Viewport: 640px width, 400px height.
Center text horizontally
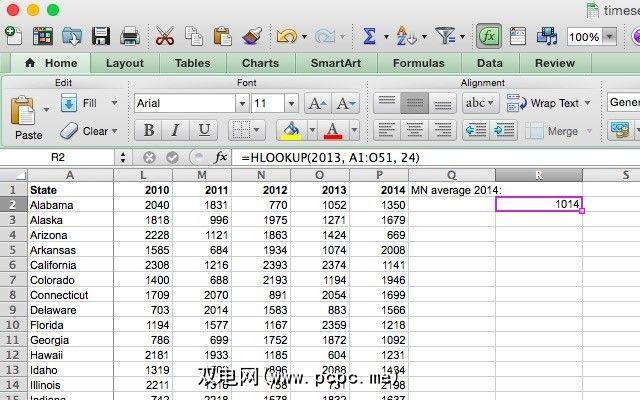[x=414, y=131]
